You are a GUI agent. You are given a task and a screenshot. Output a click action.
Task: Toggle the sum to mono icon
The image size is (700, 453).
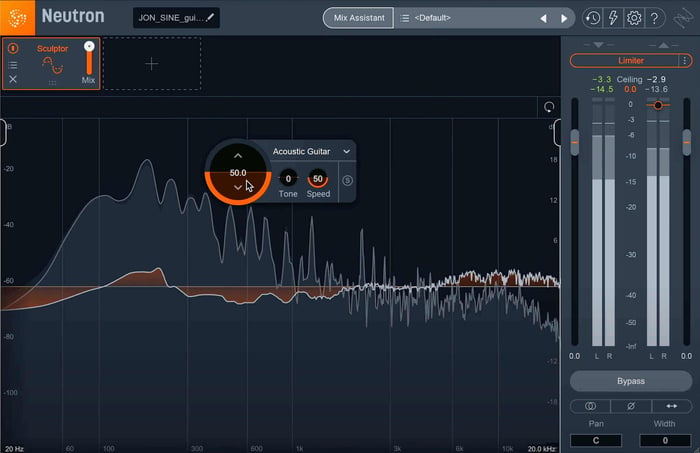(x=590, y=406)
